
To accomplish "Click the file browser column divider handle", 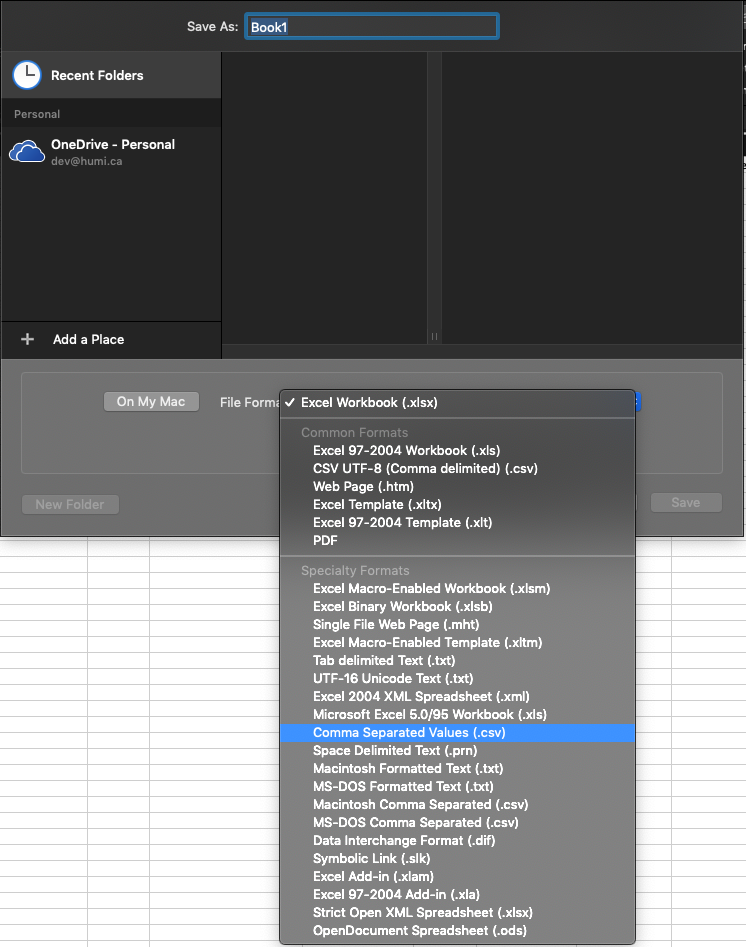I will click(434, 336).
